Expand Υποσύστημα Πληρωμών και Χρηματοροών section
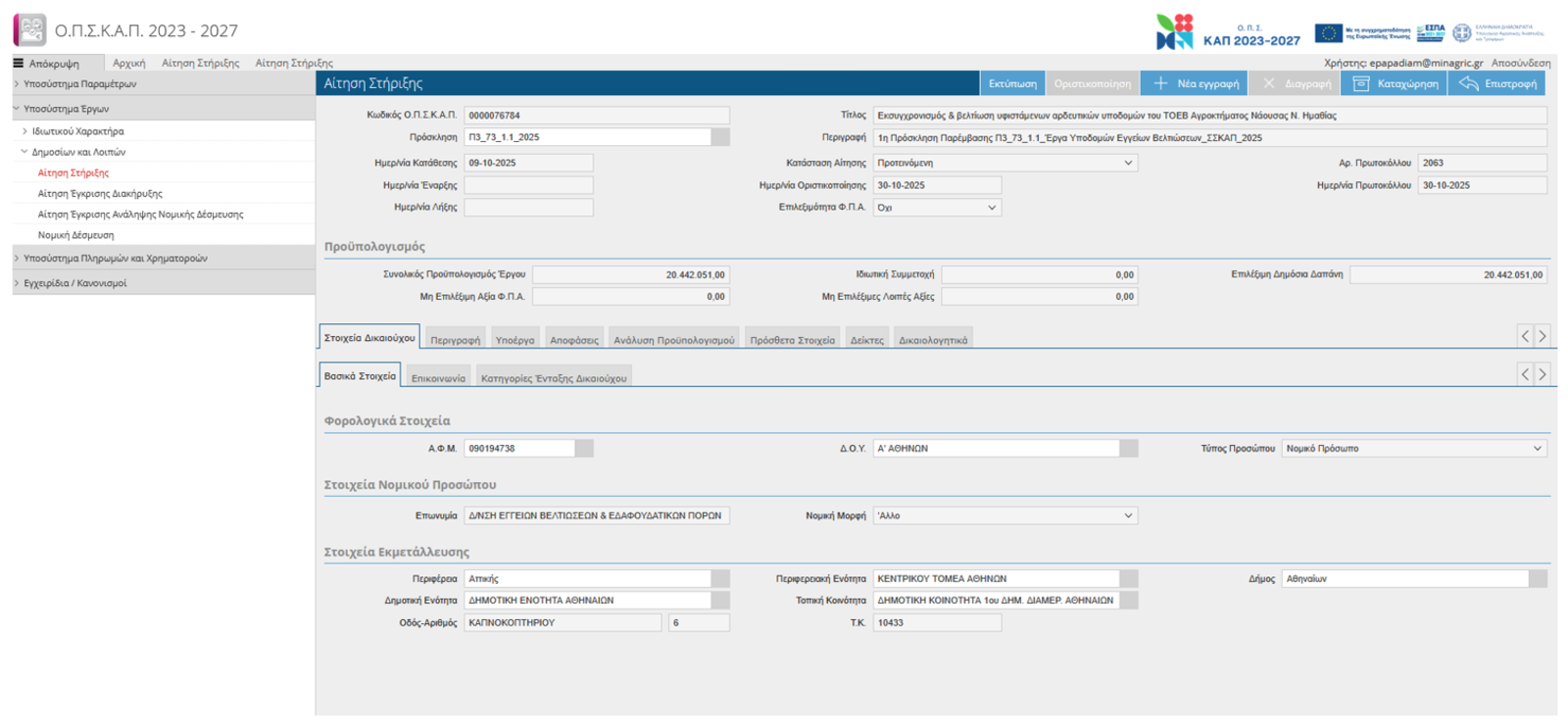The height and width of the screenshot is (727, 1568). (x=115, y=258)
